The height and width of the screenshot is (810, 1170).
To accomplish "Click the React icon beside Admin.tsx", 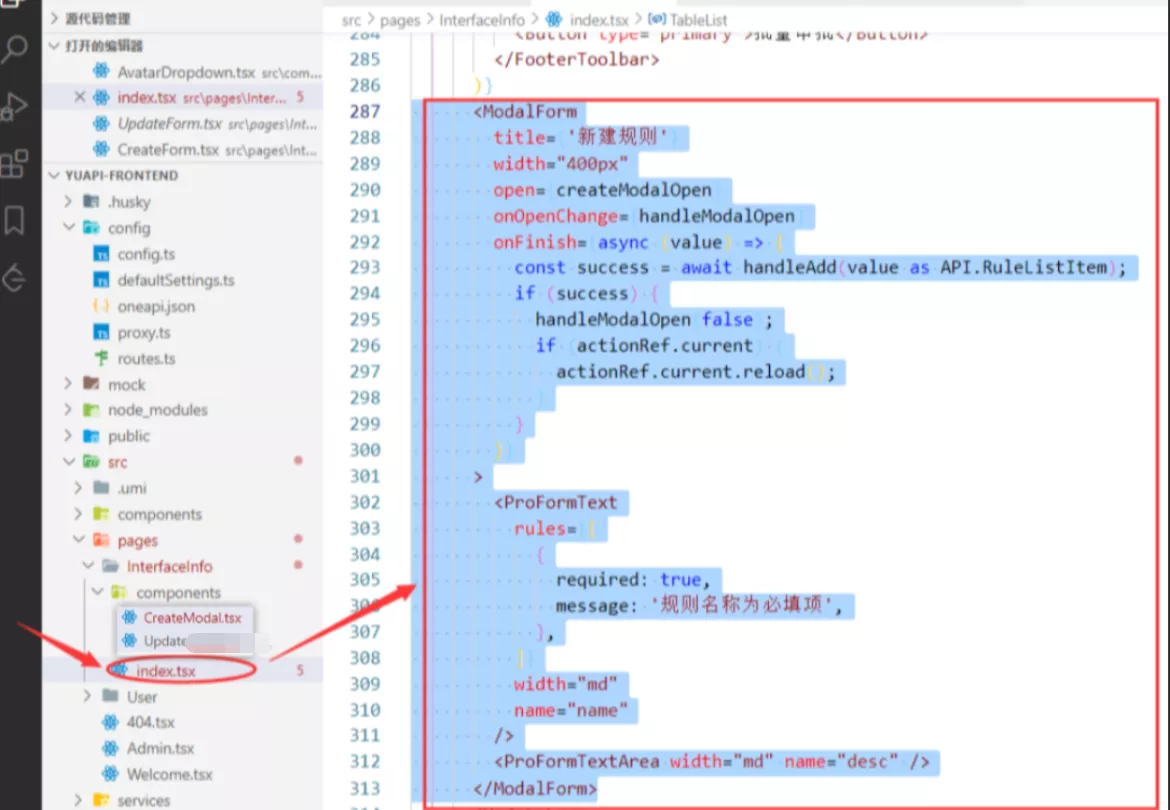I will tap(110, 748).
